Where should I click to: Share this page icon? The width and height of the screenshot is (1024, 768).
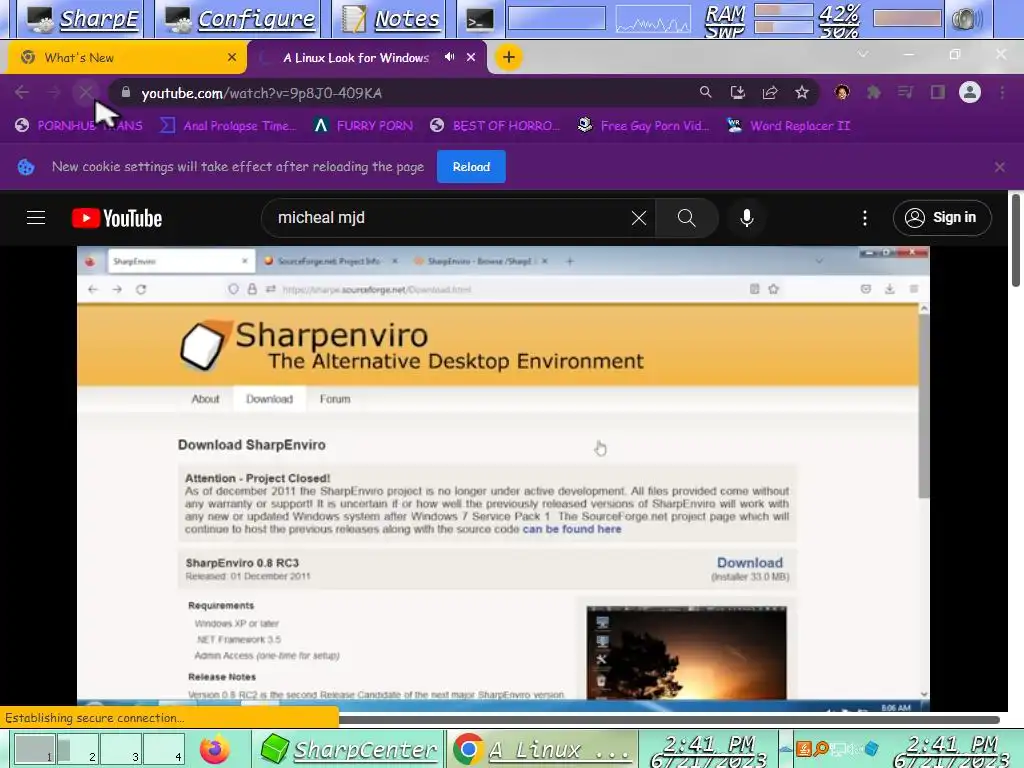tap(770, 93)
